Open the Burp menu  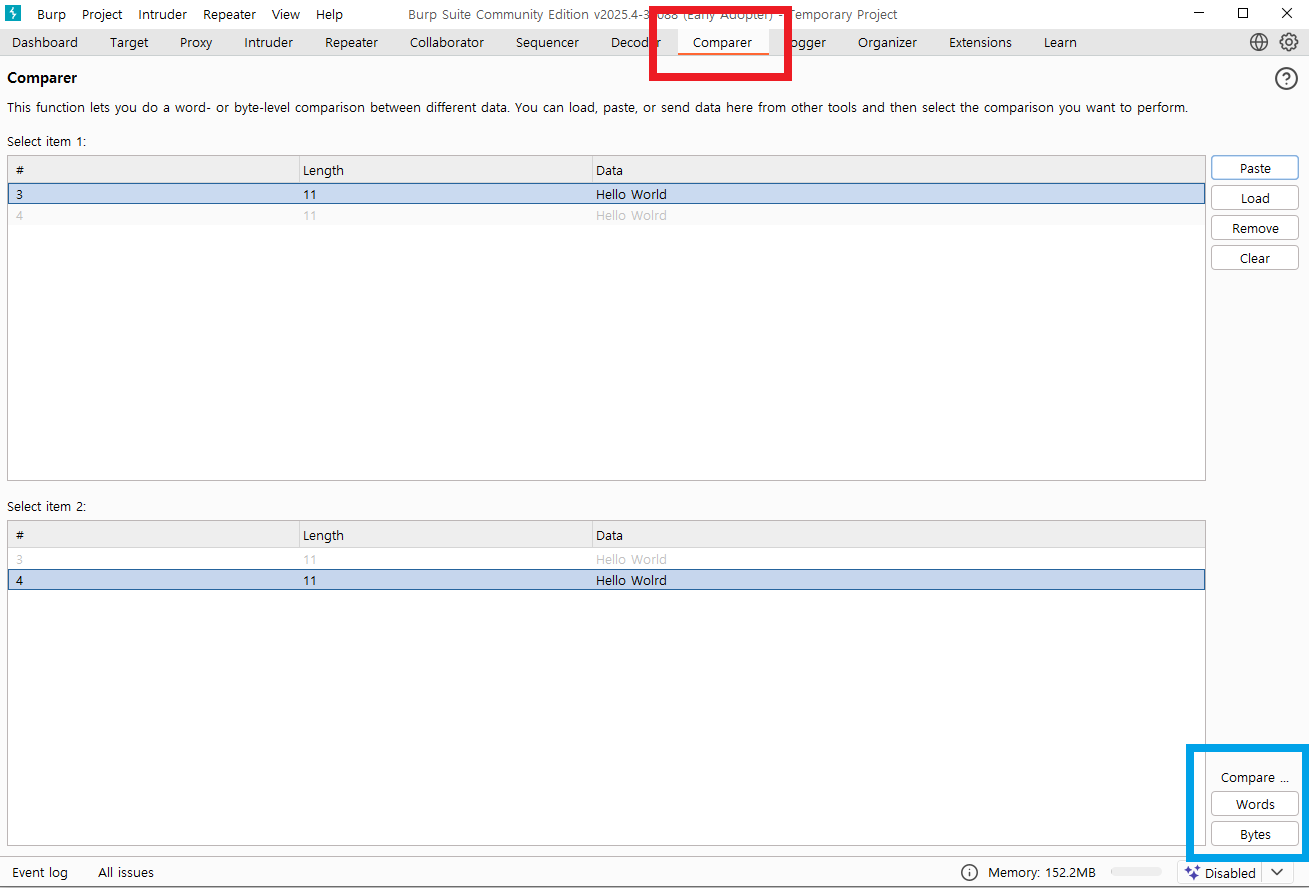(51, 14)
